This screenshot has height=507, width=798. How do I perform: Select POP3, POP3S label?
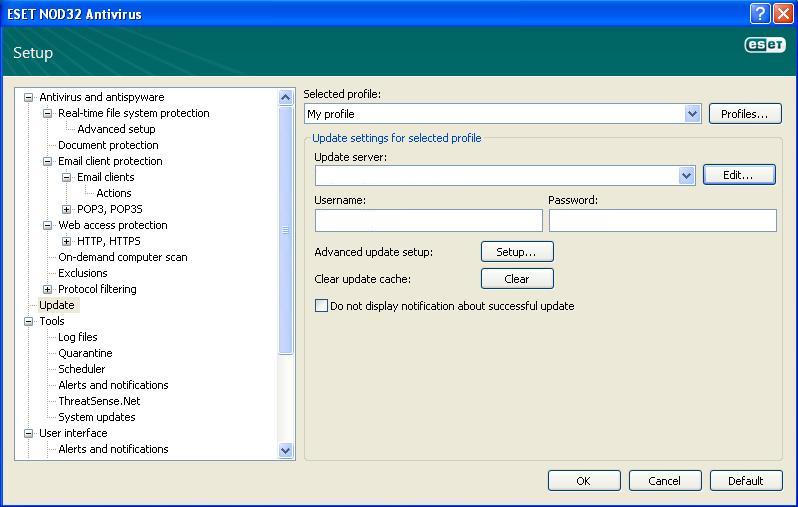pyautogui.click(x=110, y=209)
